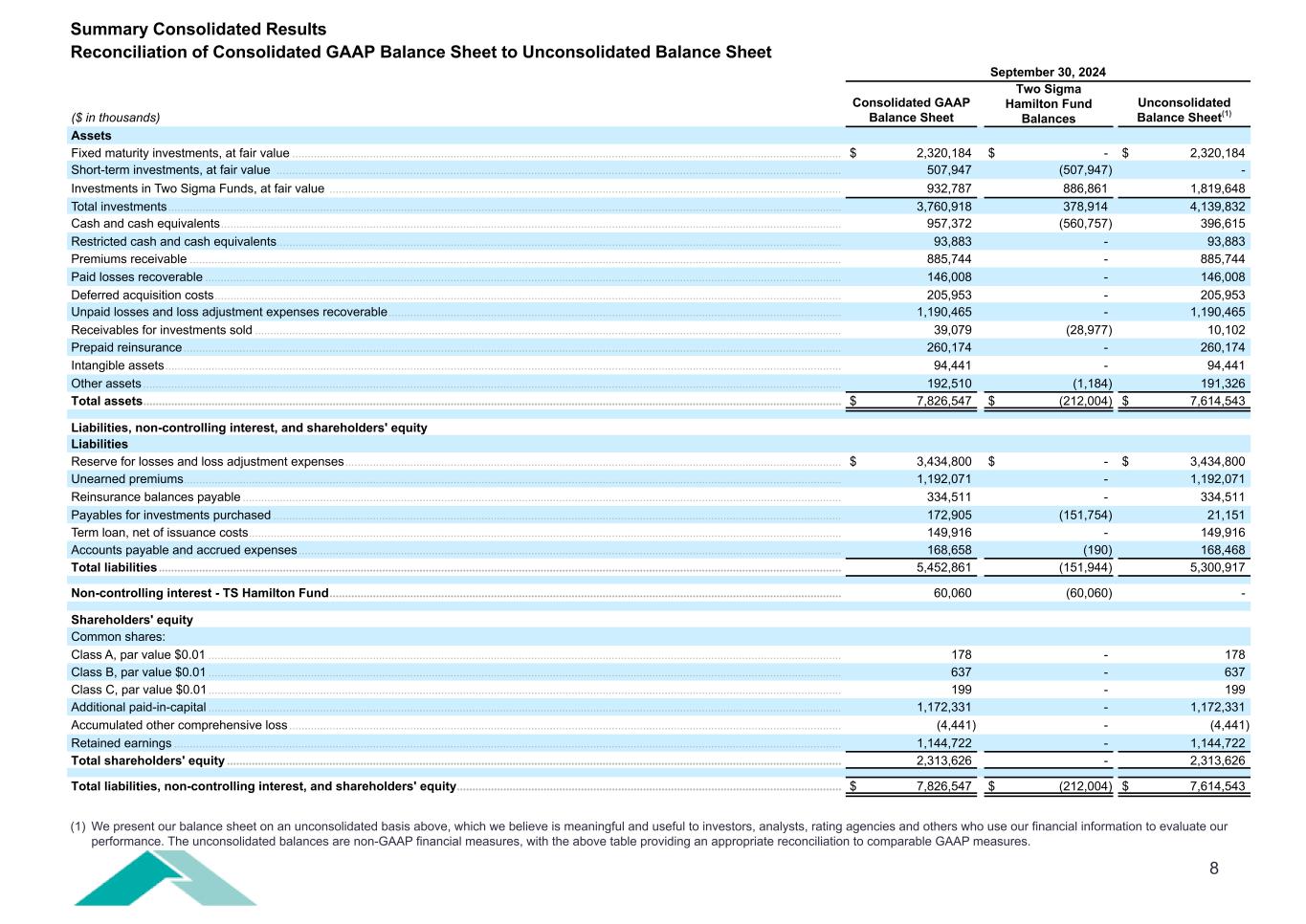Select the Two Sigma Hamilton Fund Balances header
This screenshot has height=924, width=1306.
[x=1048, y=104]
